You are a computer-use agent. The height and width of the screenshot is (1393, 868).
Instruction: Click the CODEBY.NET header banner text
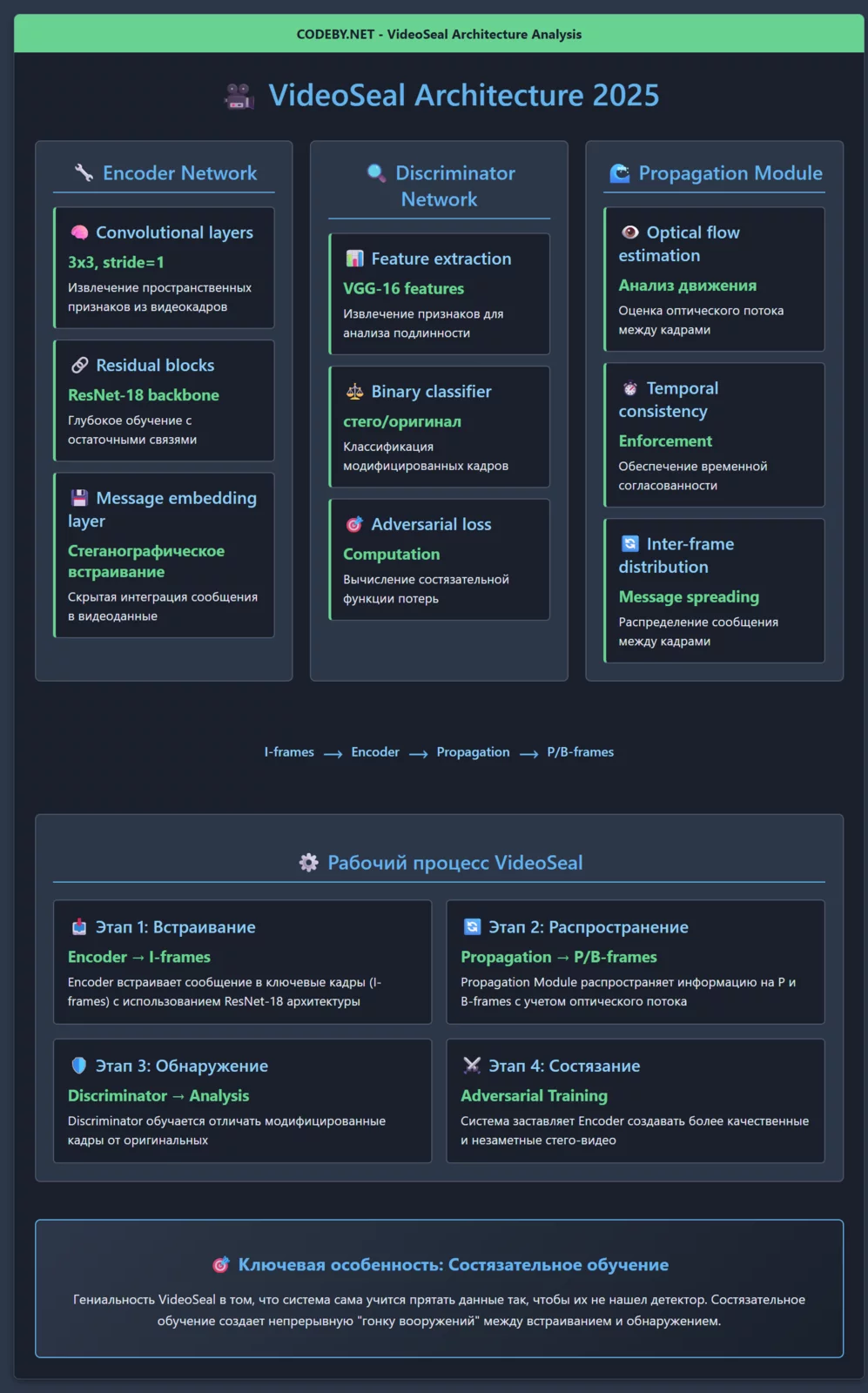(x=439, y=34)
